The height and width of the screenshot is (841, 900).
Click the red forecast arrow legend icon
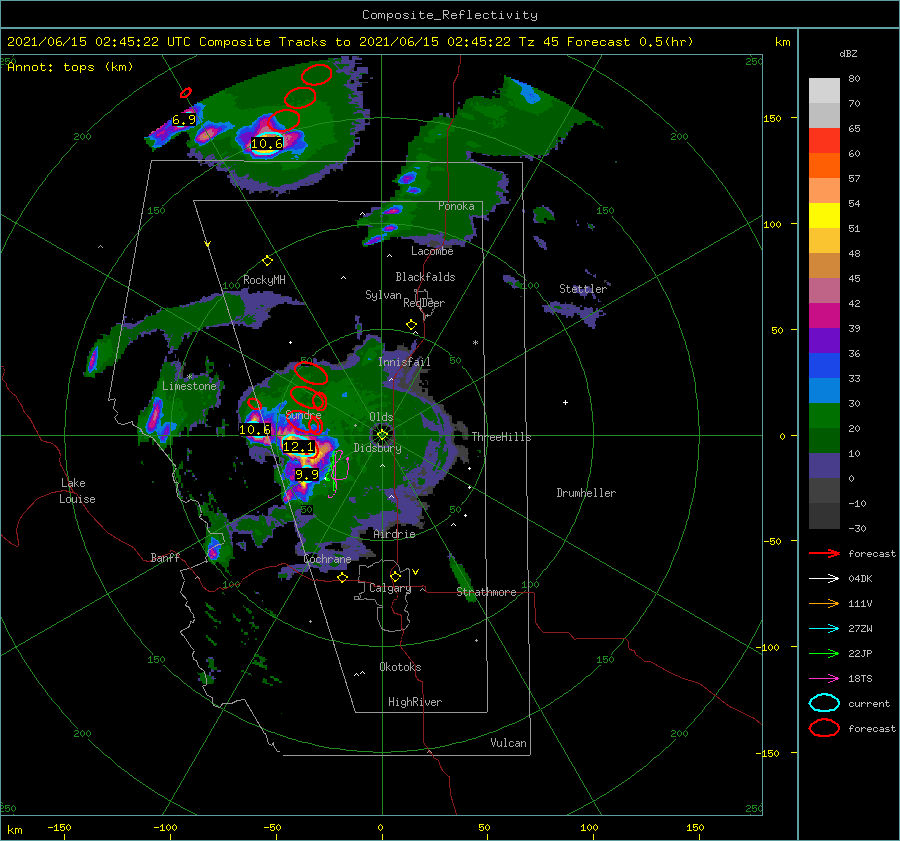coord(824,553)
